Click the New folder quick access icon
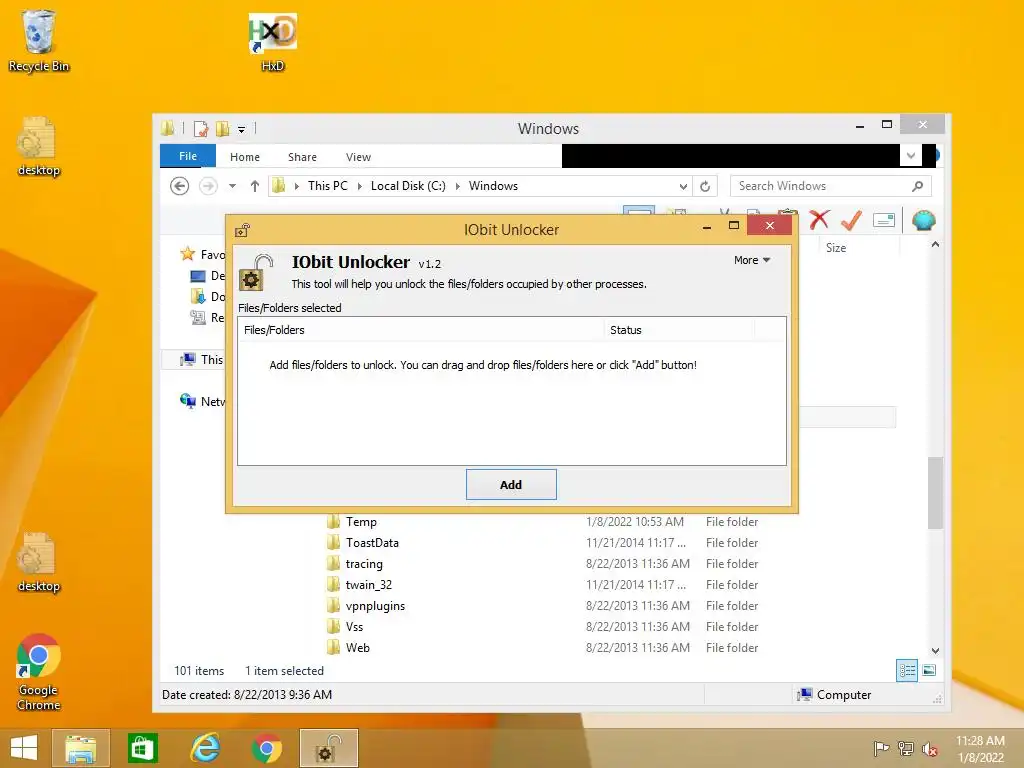 click(x=223, y=129)
